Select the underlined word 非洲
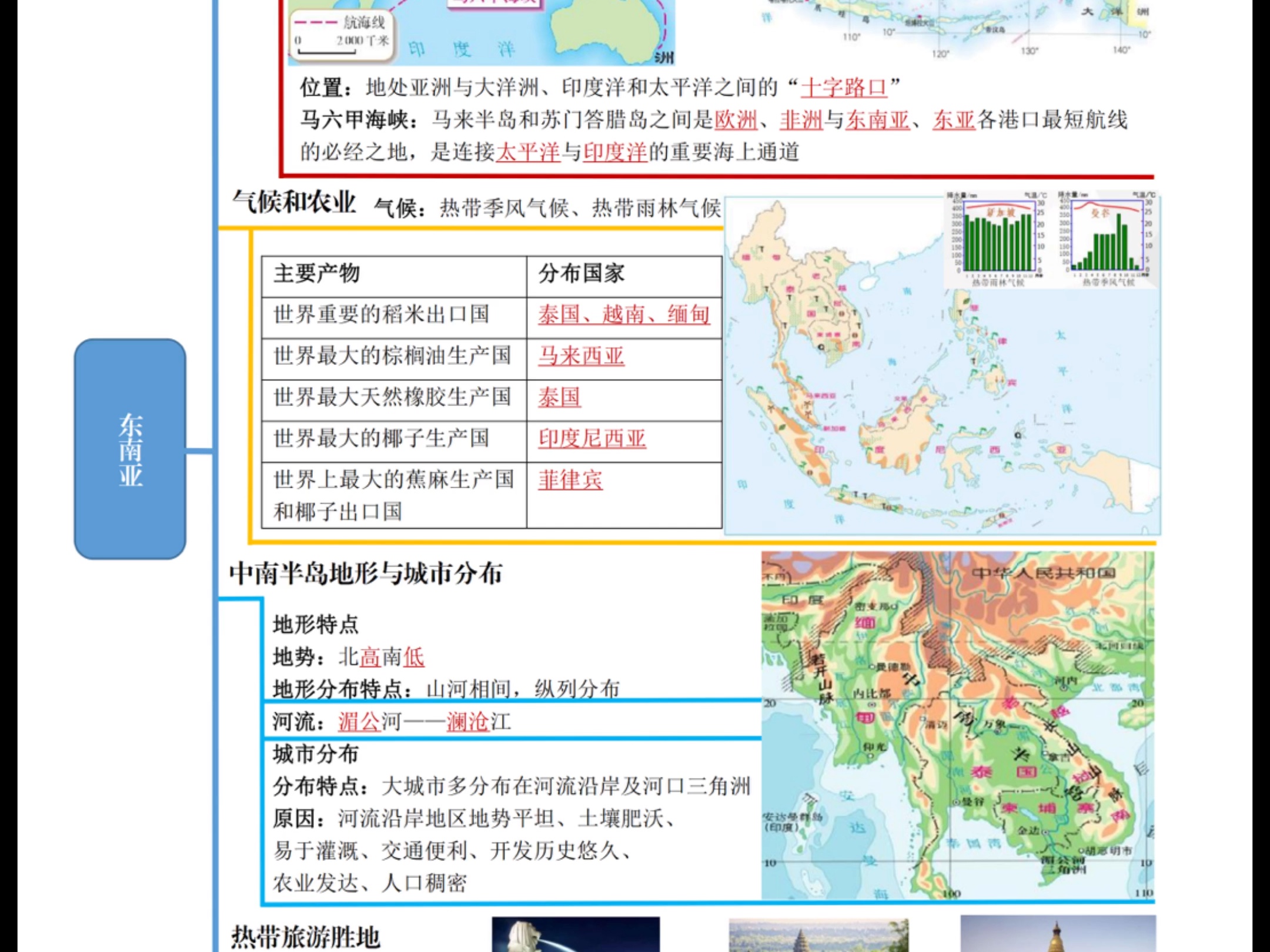1270x952 pixels. 801,120
